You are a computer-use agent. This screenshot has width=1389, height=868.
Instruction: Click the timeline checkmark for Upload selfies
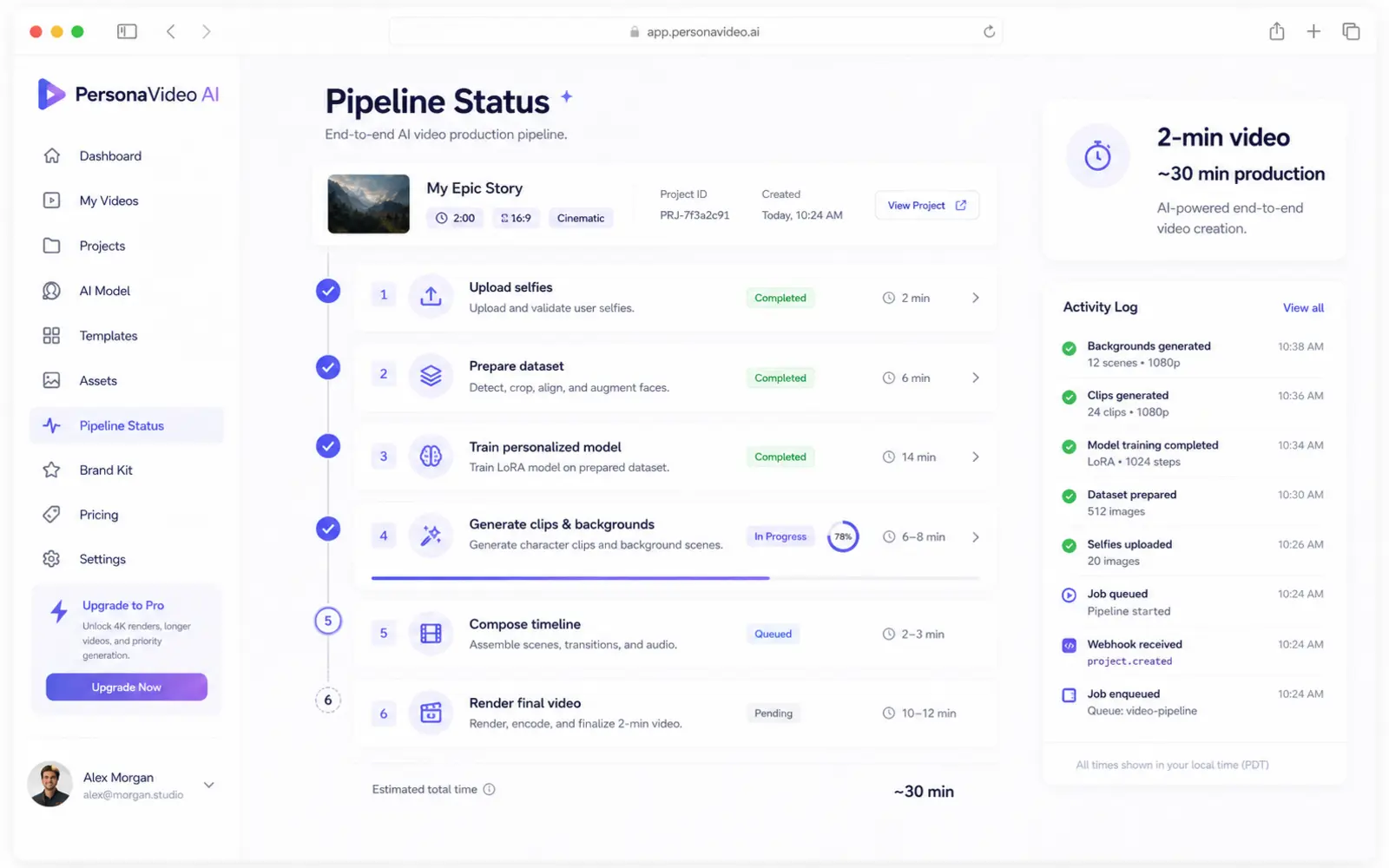tap(328, 291)
